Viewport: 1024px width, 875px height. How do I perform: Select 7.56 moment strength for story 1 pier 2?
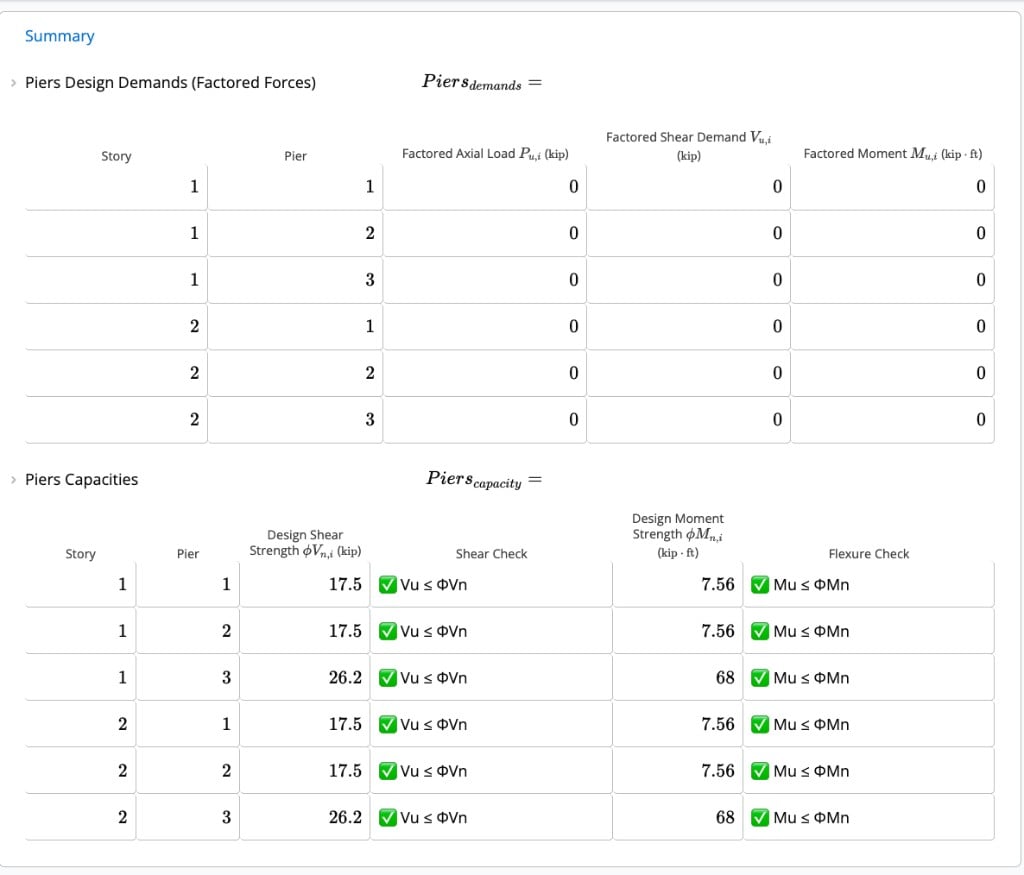718,631
